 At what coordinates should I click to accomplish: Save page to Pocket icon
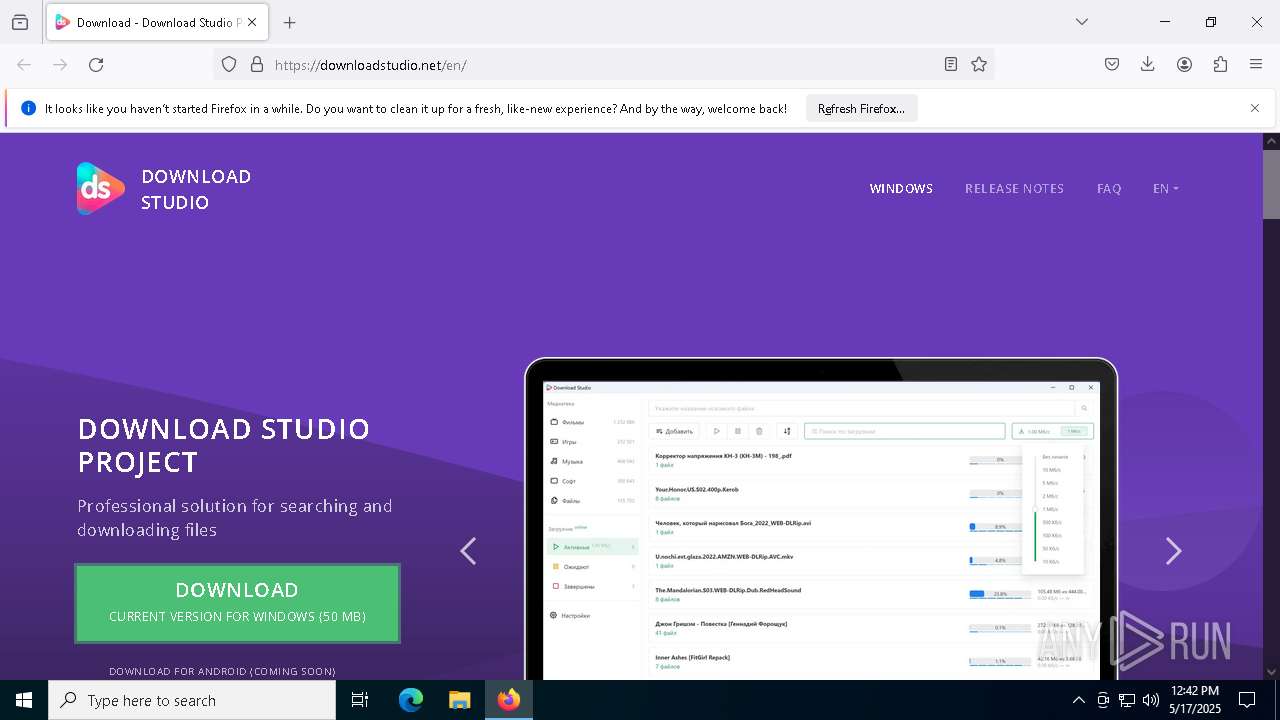pyautogui.click(x=1112, y=64)
